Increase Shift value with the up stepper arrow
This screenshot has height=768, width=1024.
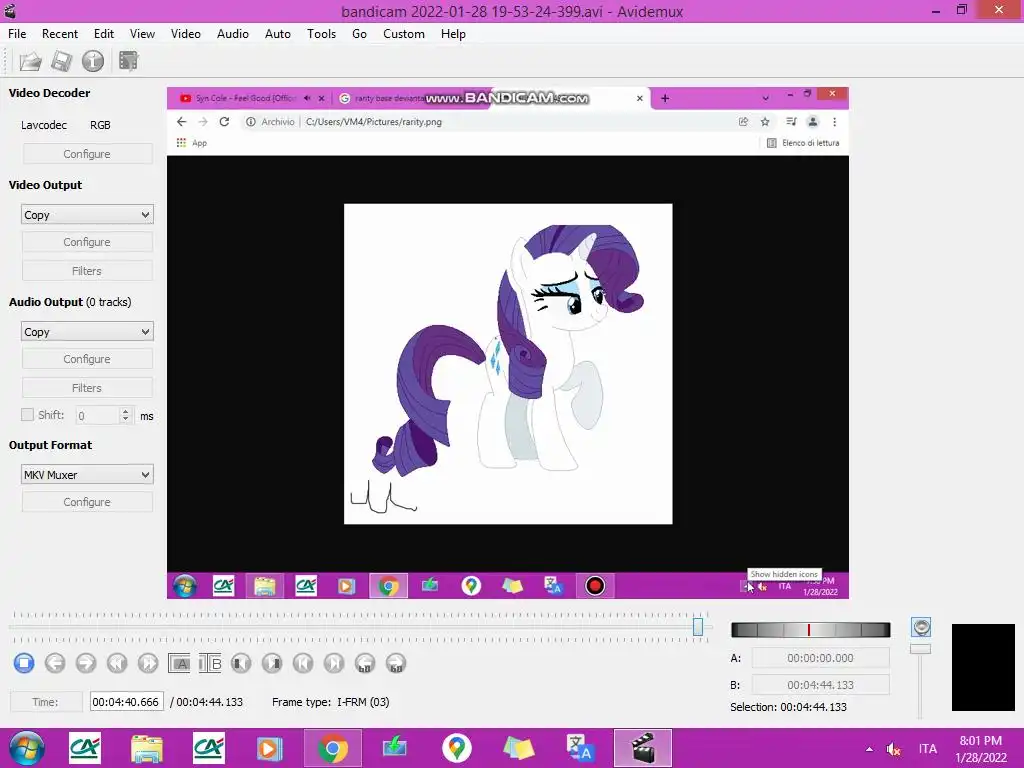(x=125, y=411)
